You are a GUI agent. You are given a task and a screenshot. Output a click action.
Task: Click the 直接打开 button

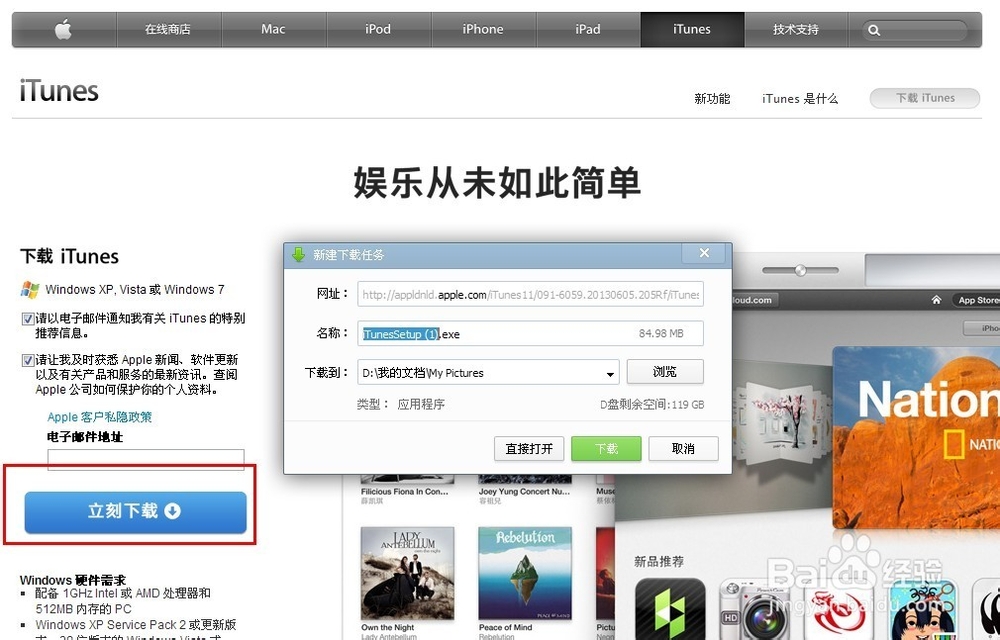point(529,449)
